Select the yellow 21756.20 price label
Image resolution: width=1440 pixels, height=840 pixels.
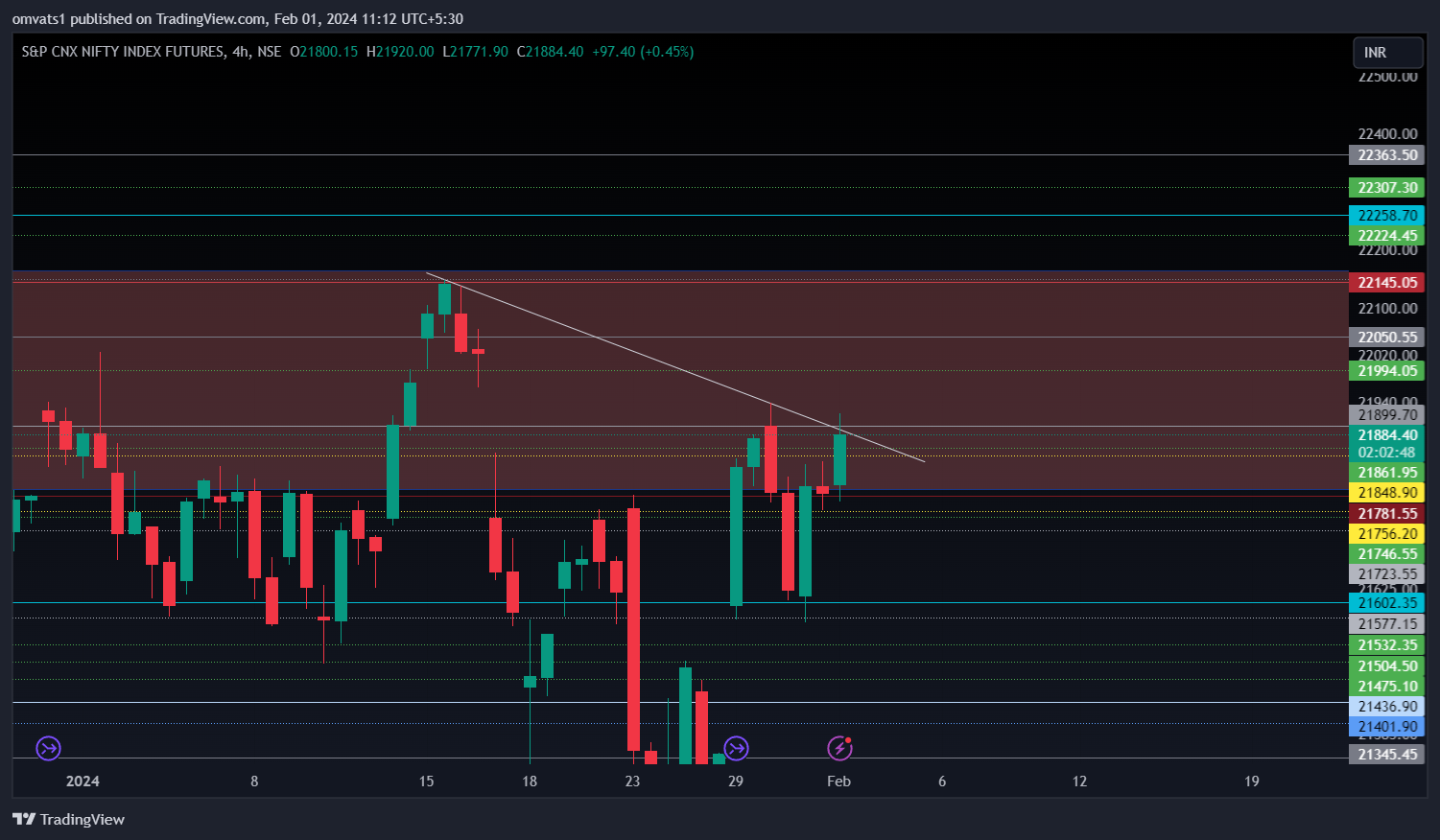1387,534
